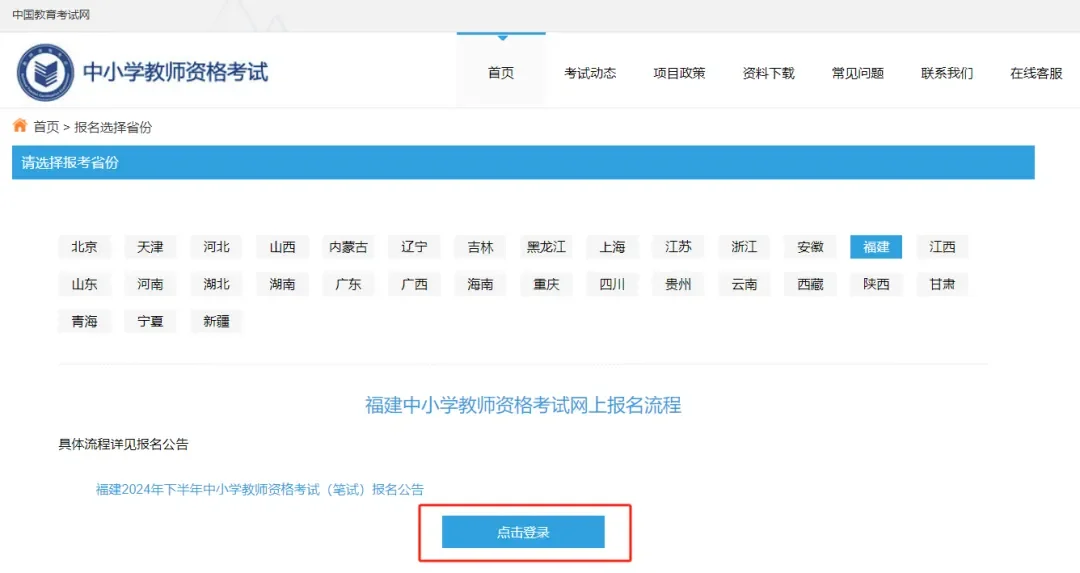Image resolution: width=1080 pixels, height=573 pixels.
Task: Select province 江西
Action: [x=942, y=247]
